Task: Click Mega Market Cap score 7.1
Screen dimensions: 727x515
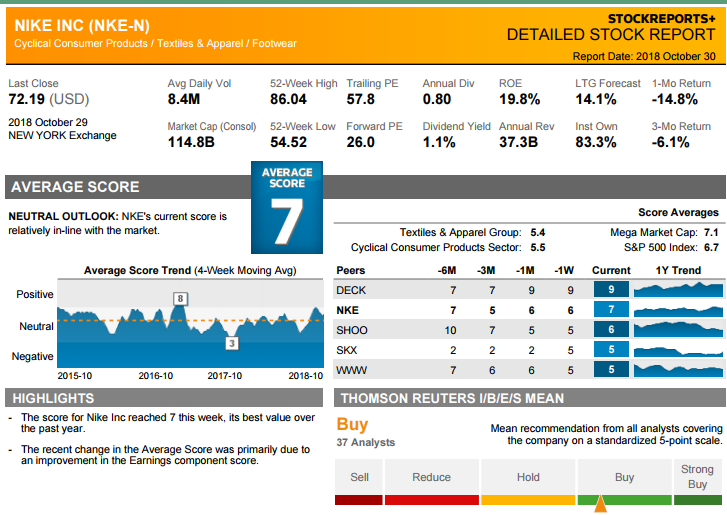Action: (x=711, y=233)
